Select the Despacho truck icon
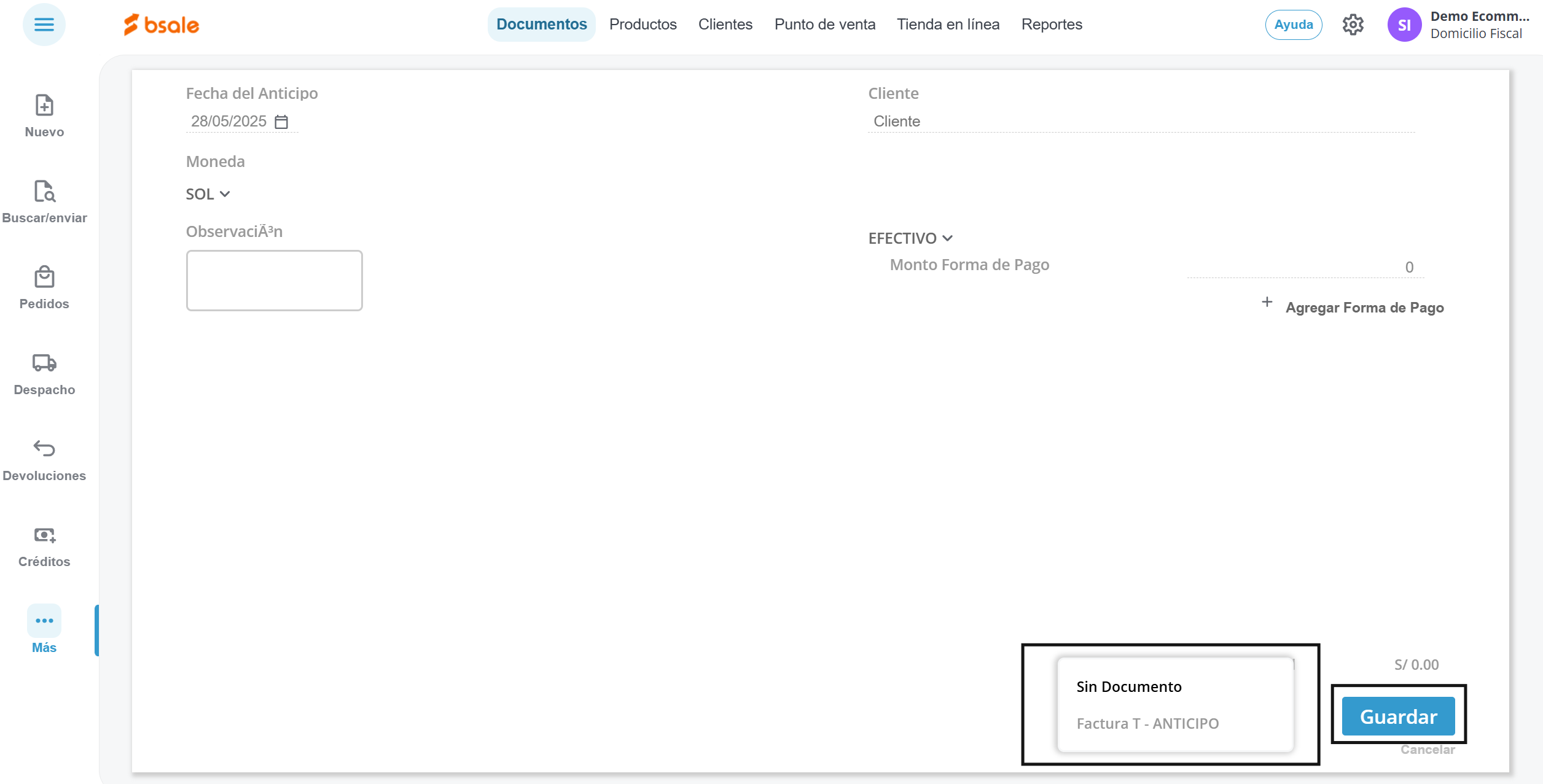 click(44, 363)
